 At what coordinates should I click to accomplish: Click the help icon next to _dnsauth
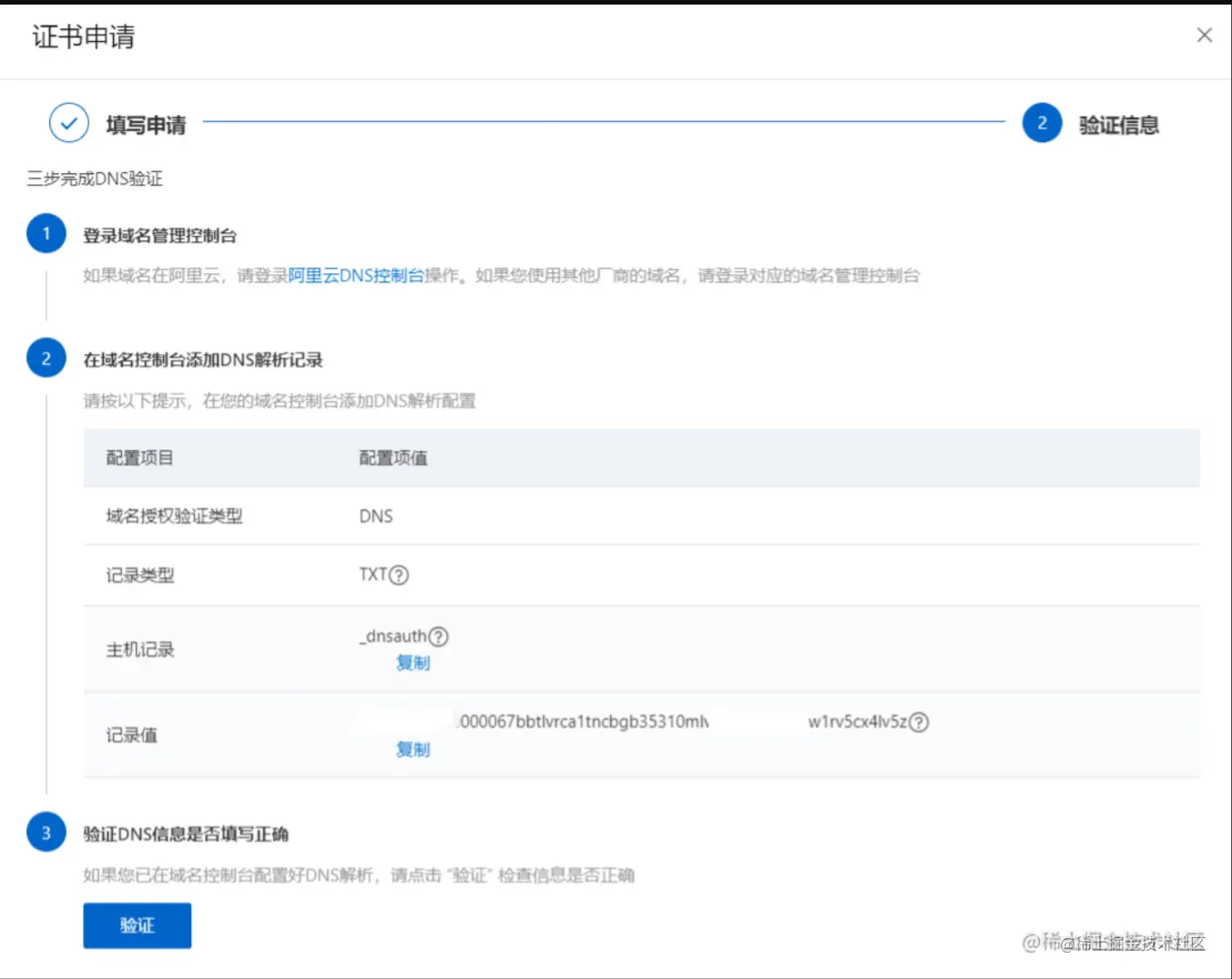pyautogui.click(x=438, y=637)
